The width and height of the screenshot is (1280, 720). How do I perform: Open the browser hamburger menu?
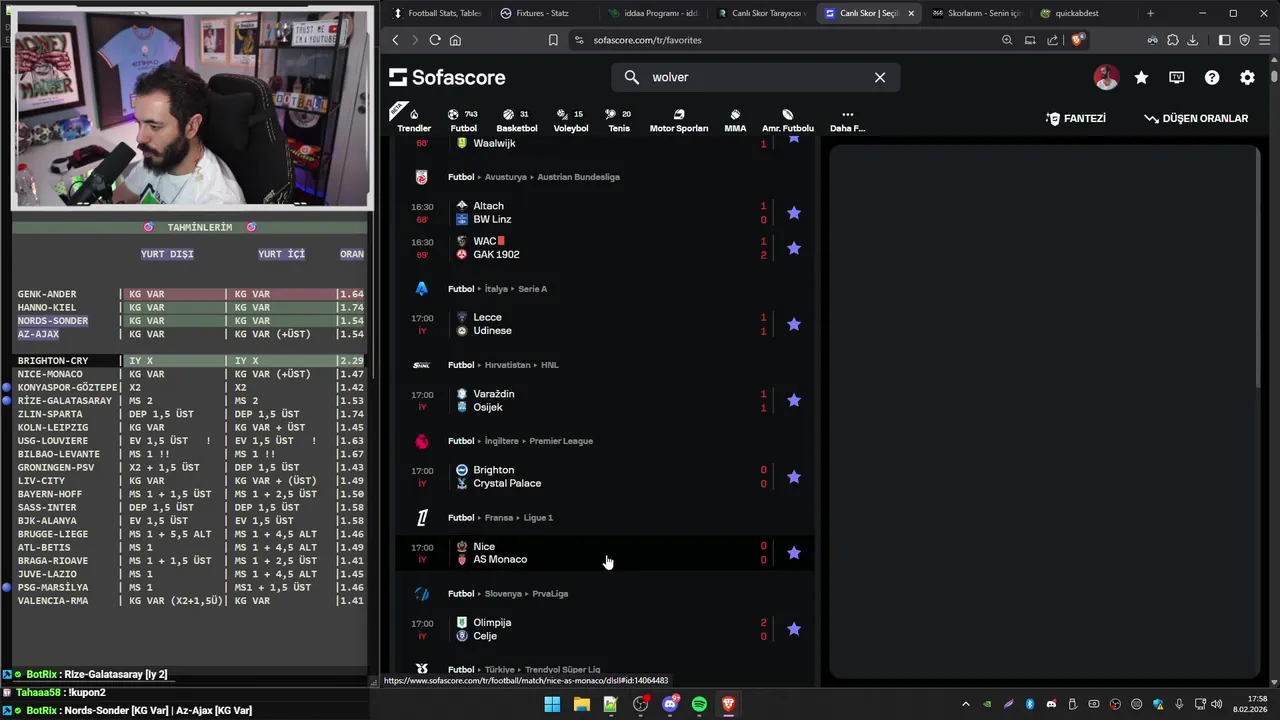(1265, 40)
